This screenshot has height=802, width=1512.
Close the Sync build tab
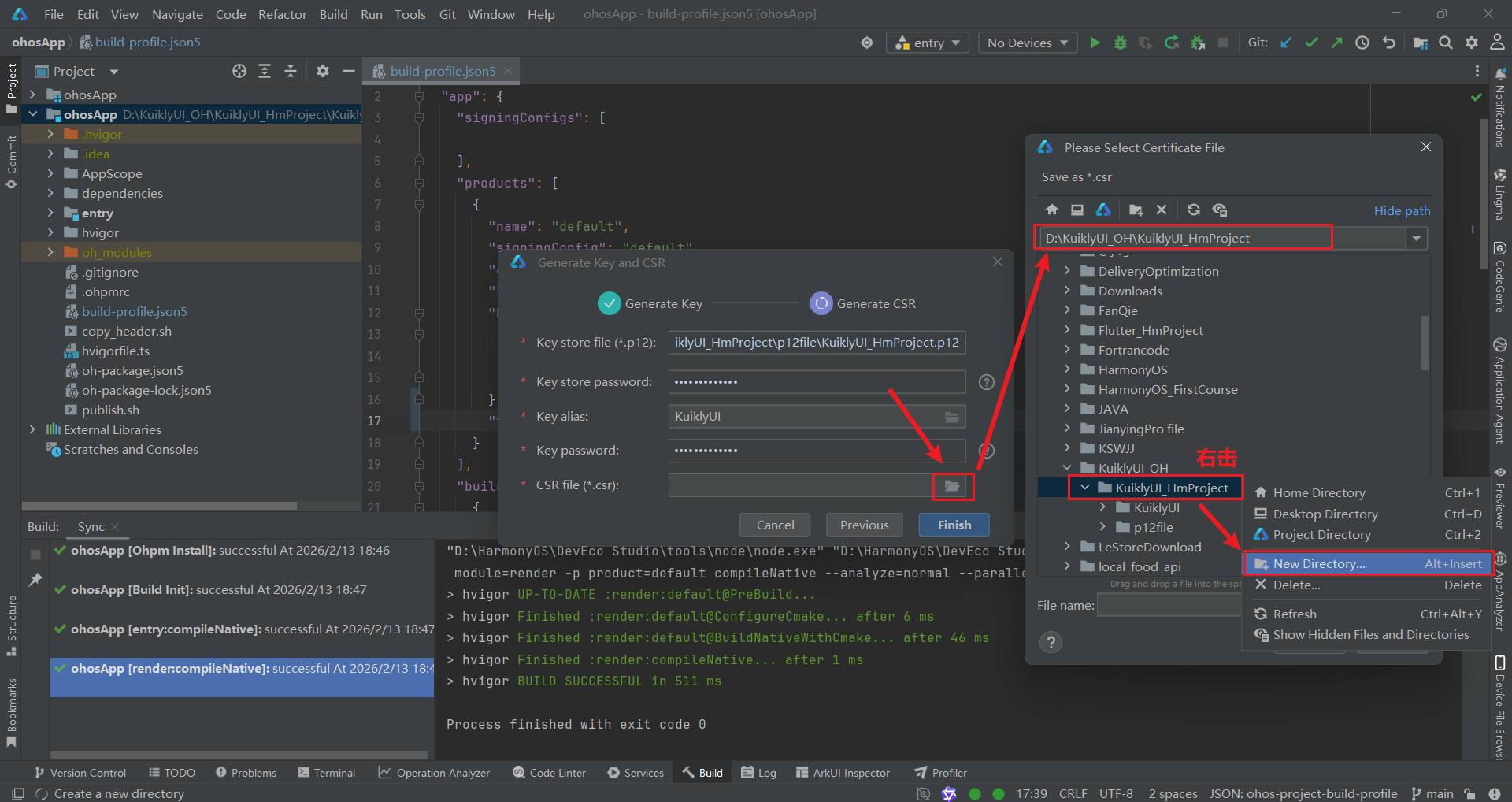pos(115,527)
